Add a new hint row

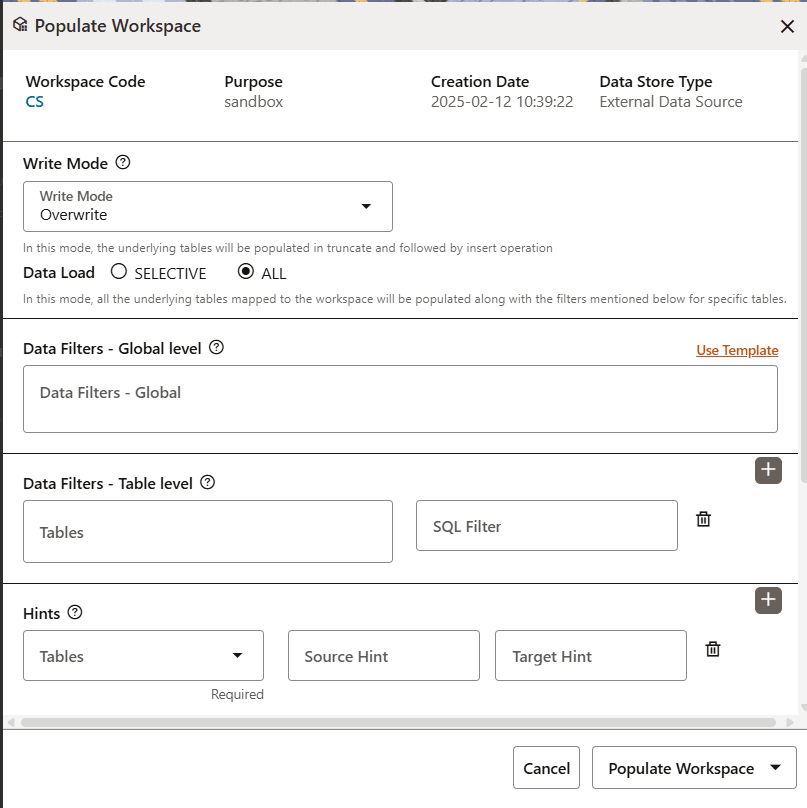pos(768,600)
